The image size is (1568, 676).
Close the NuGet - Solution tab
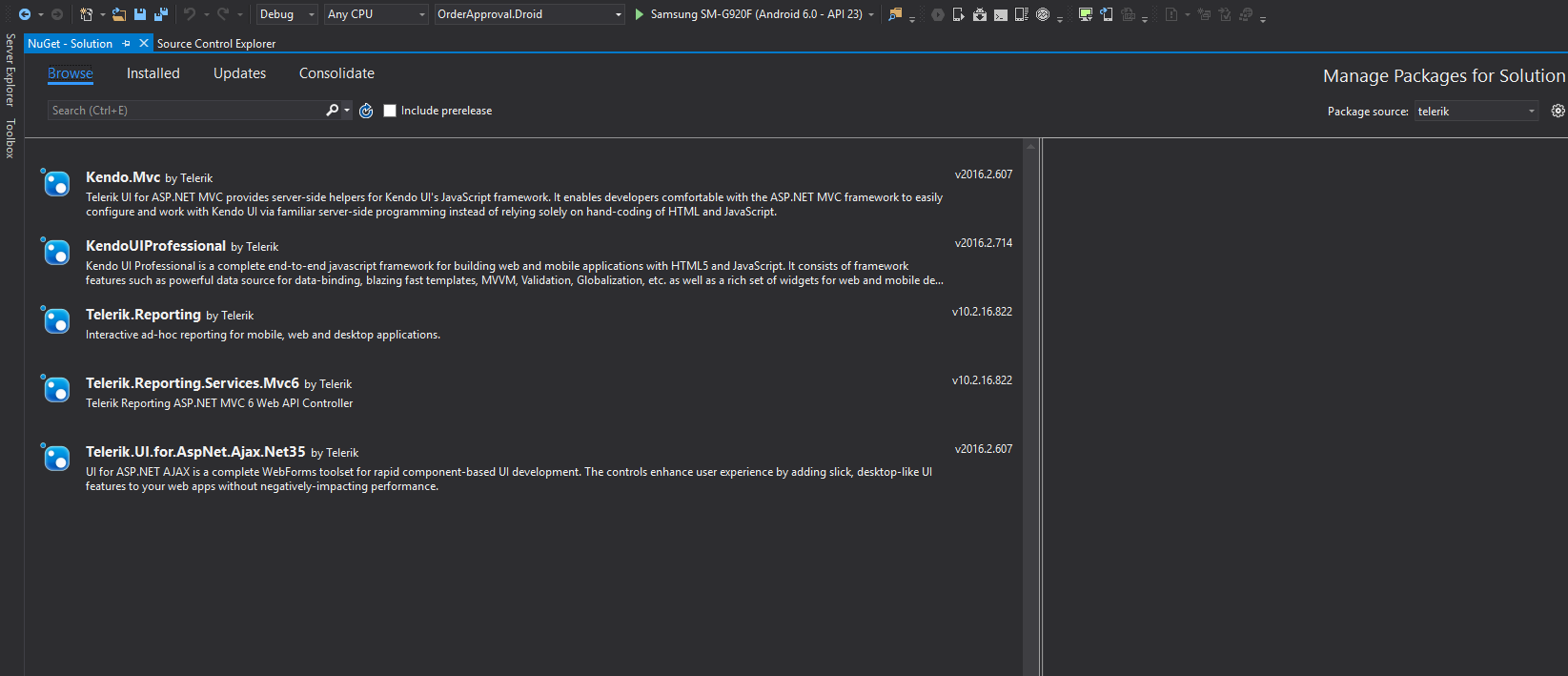[144, 44]
